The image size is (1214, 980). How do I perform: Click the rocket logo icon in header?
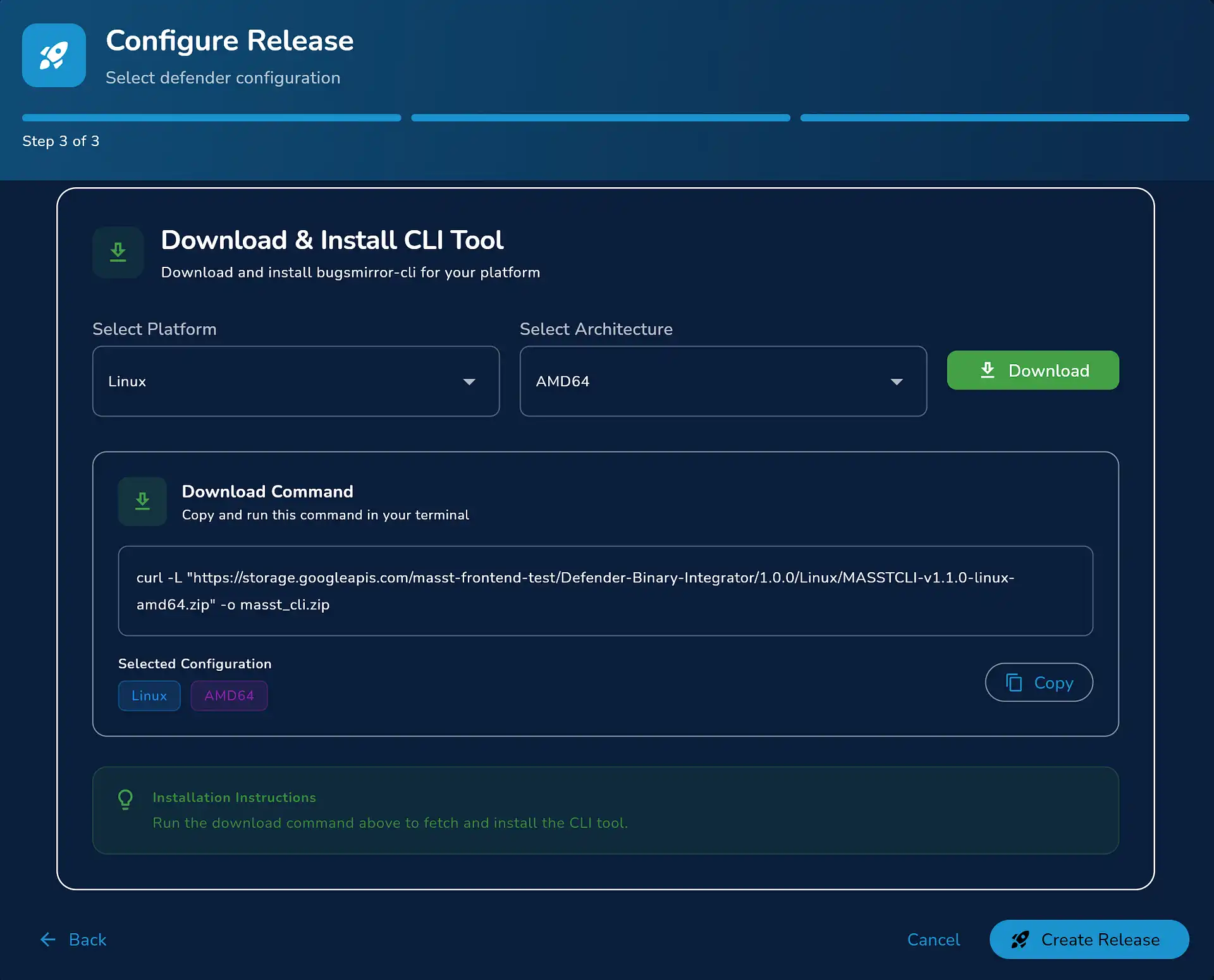[54, 56]
